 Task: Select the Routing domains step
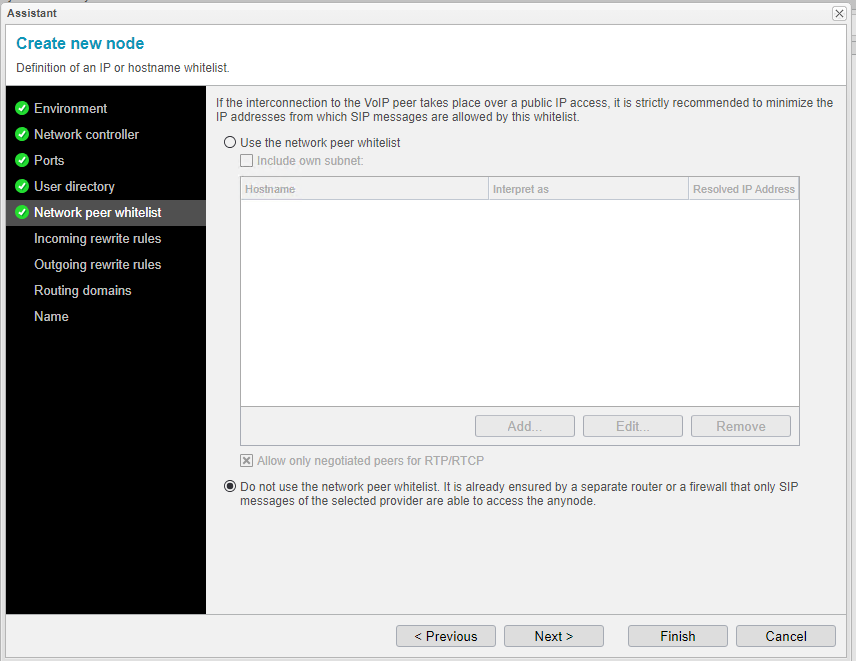(x=82, y=290)
